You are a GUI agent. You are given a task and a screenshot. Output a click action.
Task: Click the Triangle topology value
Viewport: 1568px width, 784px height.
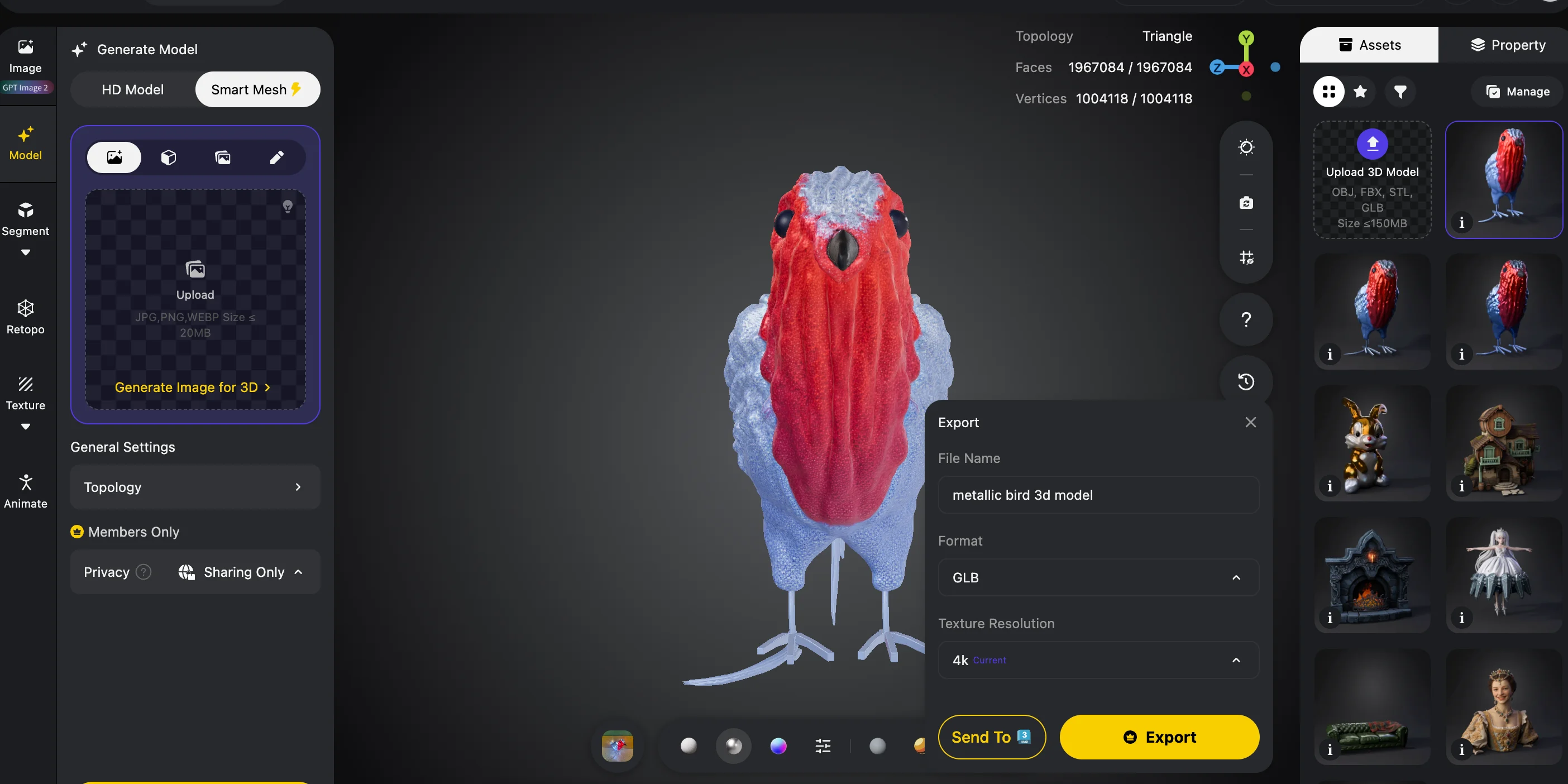click(1167, 36)
